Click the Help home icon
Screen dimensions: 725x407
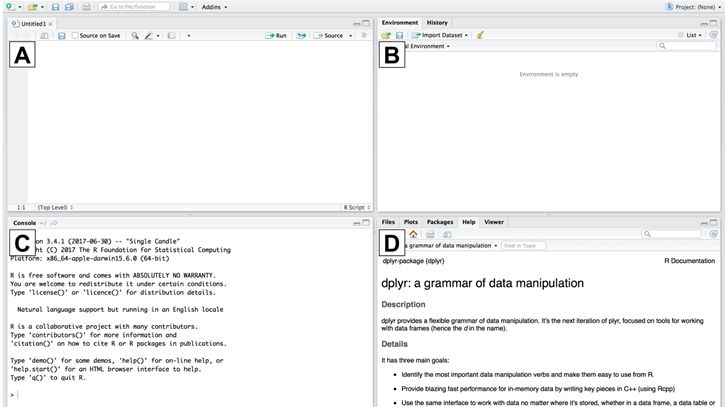tap(413, 234)
